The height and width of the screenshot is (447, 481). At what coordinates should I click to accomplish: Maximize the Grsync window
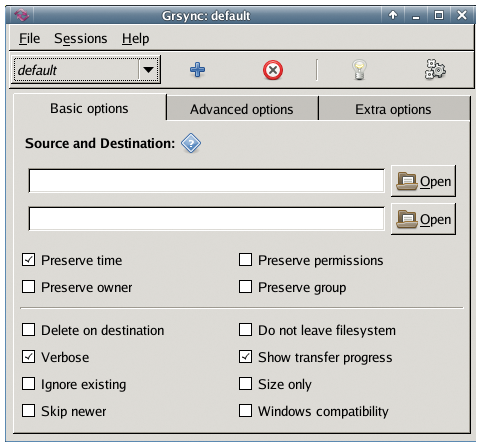(x=439, y=15)
